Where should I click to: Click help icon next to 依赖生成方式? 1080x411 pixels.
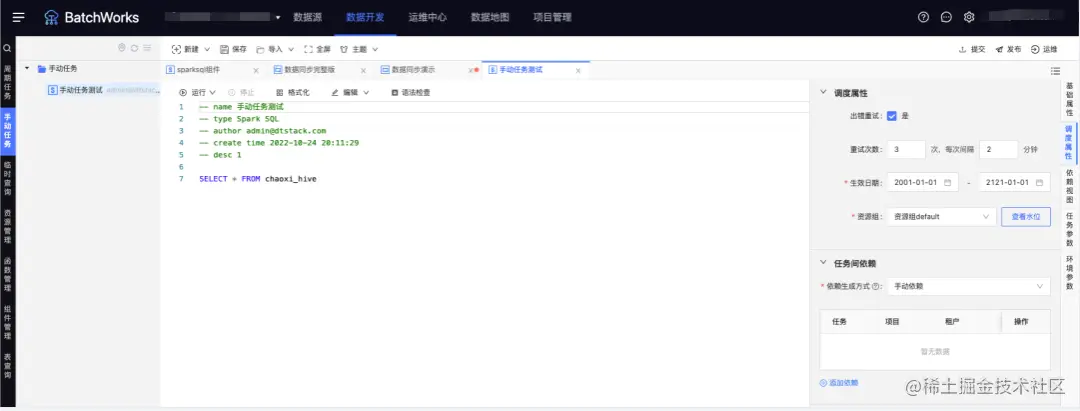pos(875,286)
